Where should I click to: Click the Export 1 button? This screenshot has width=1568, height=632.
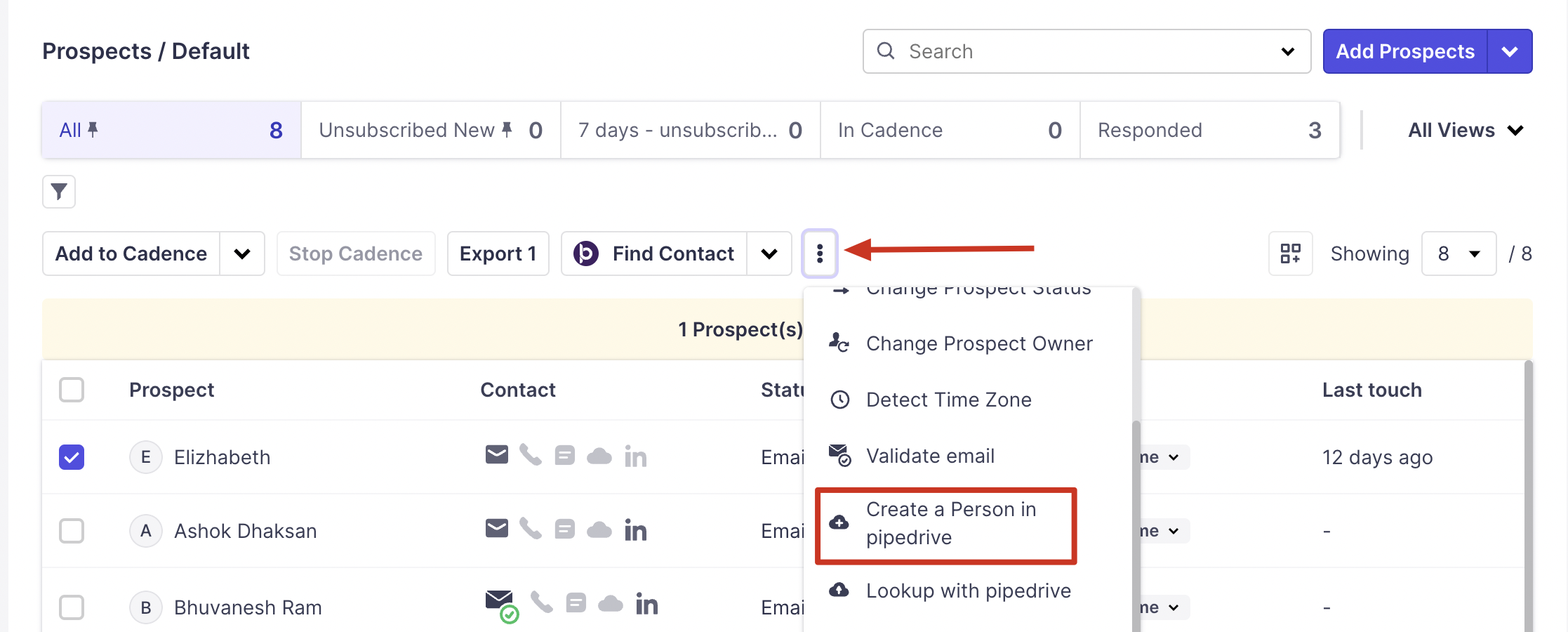pos(498,254)
